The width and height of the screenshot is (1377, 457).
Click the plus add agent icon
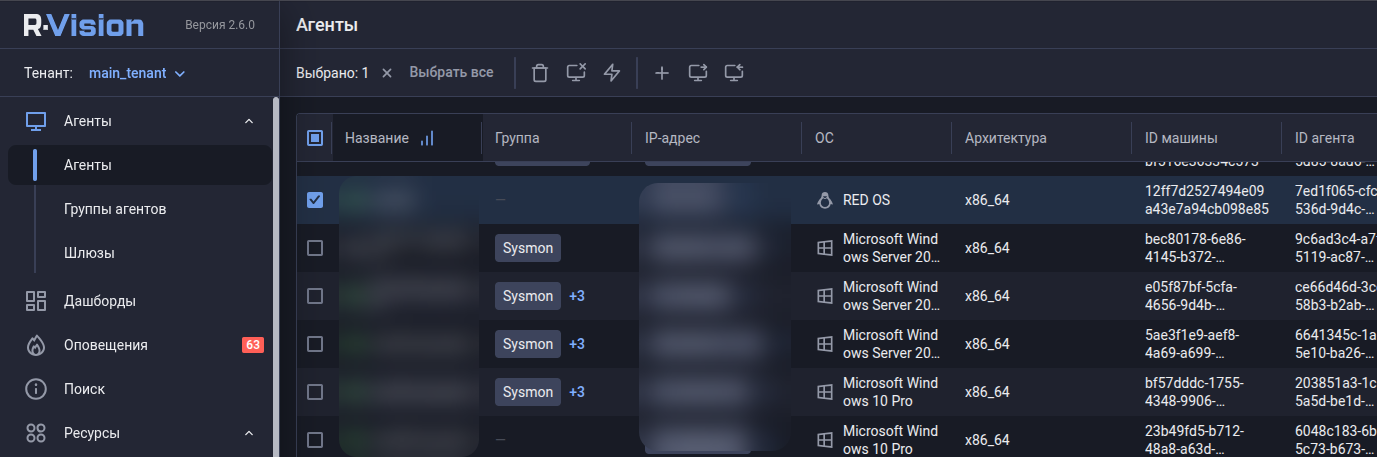tap(661, 73)
